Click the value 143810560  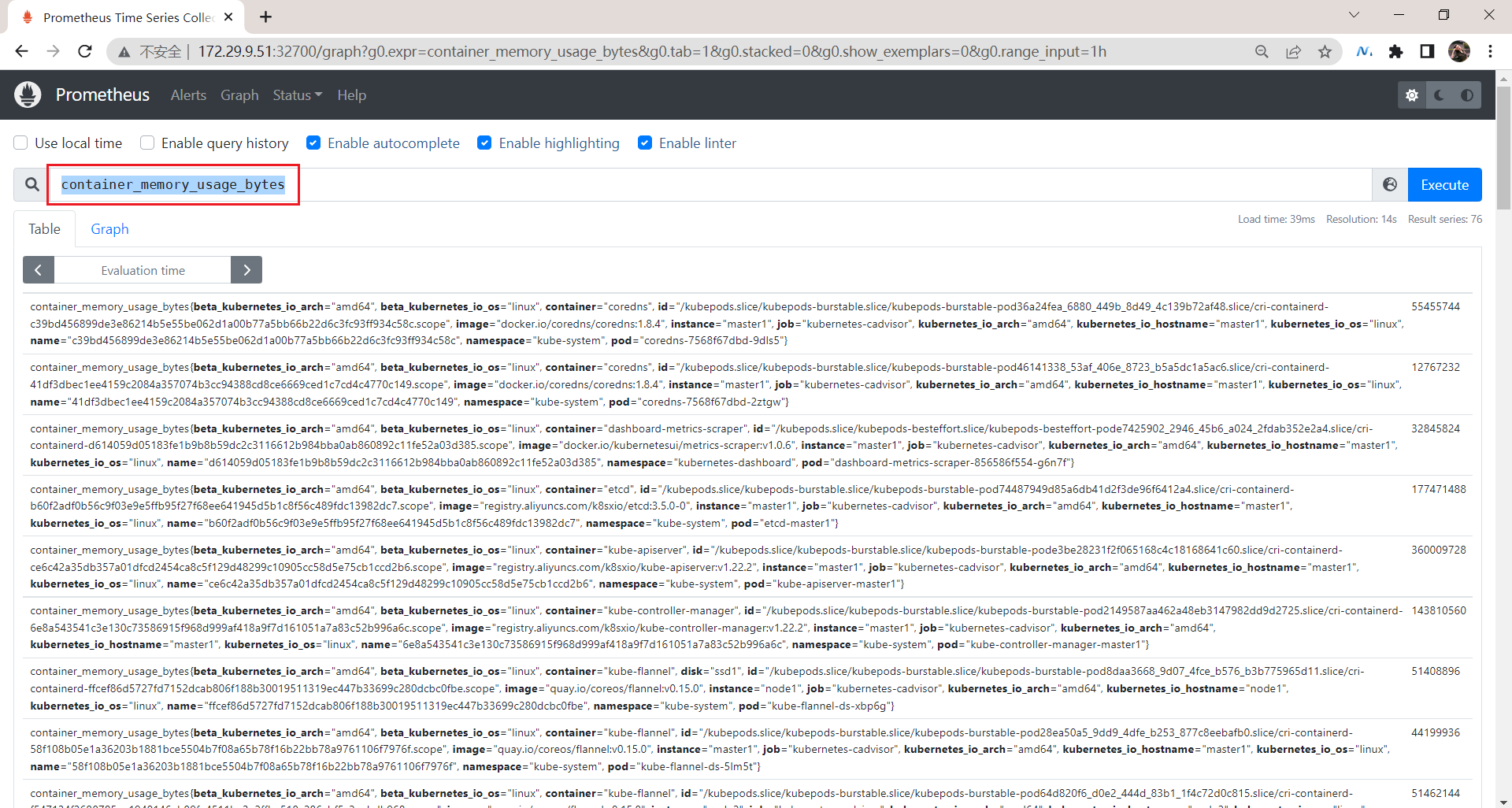[1439, 610]
